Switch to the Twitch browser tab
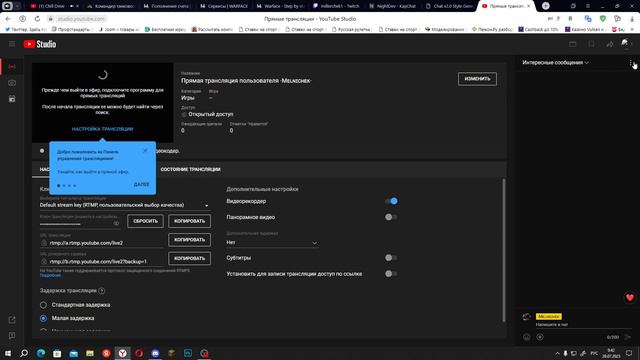The width and height of the screenshot is (640, 360). (x=337, y=6)
